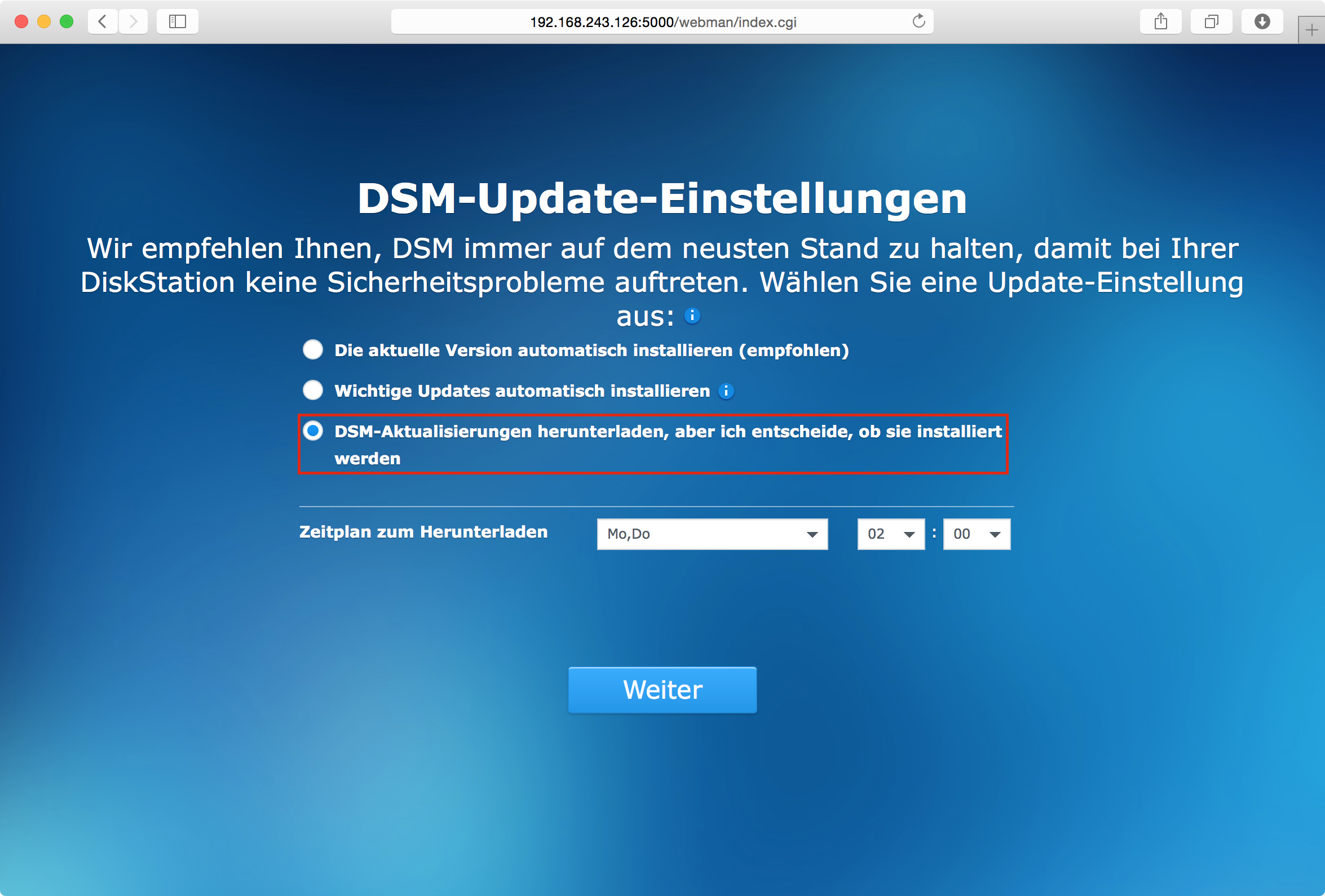Open the minute dropdown showing 00
Image resolution: width=1325 pixels, height=896 pixels.
(x=977, y=534)
